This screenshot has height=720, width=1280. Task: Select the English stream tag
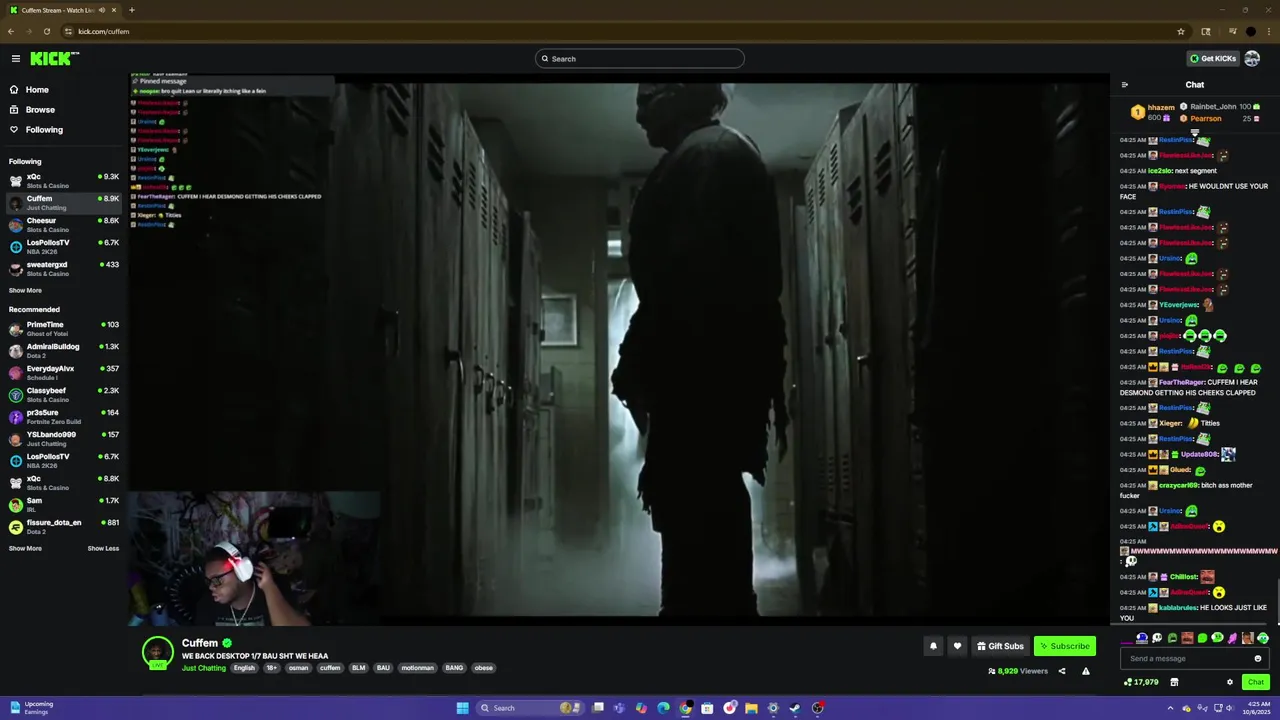point(244,668)
